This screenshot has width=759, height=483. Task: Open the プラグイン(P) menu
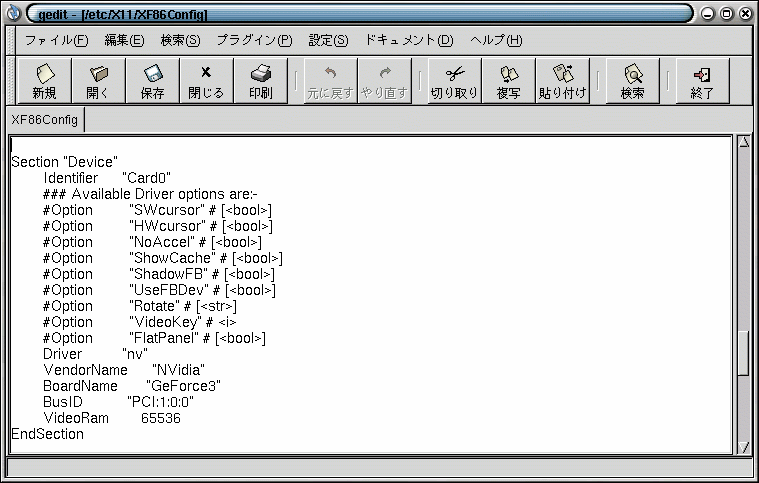click(254, 40)
